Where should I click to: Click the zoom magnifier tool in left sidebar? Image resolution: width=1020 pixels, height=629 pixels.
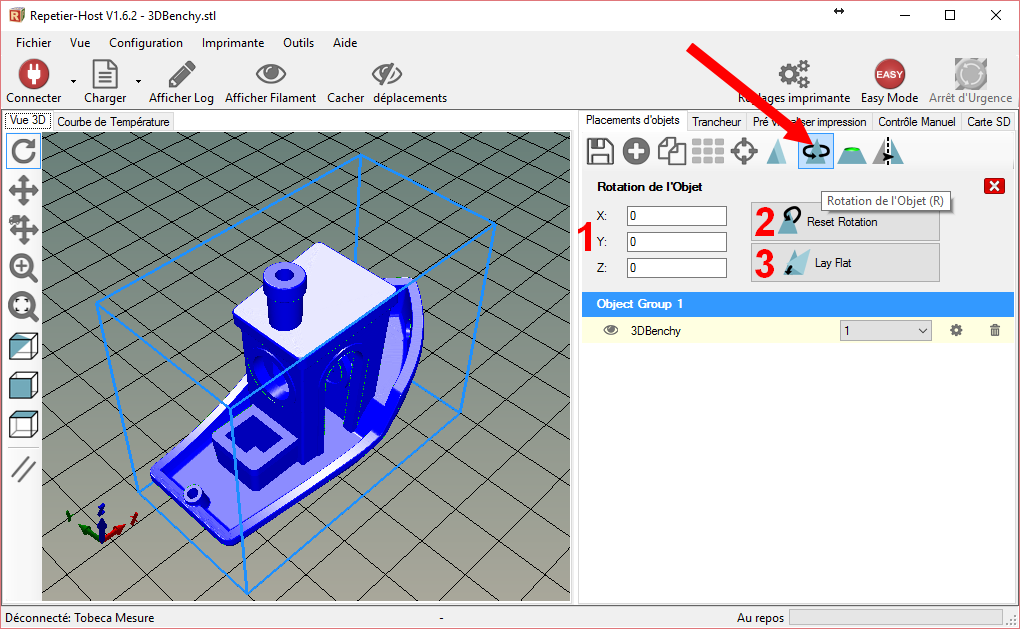(23, 267)
